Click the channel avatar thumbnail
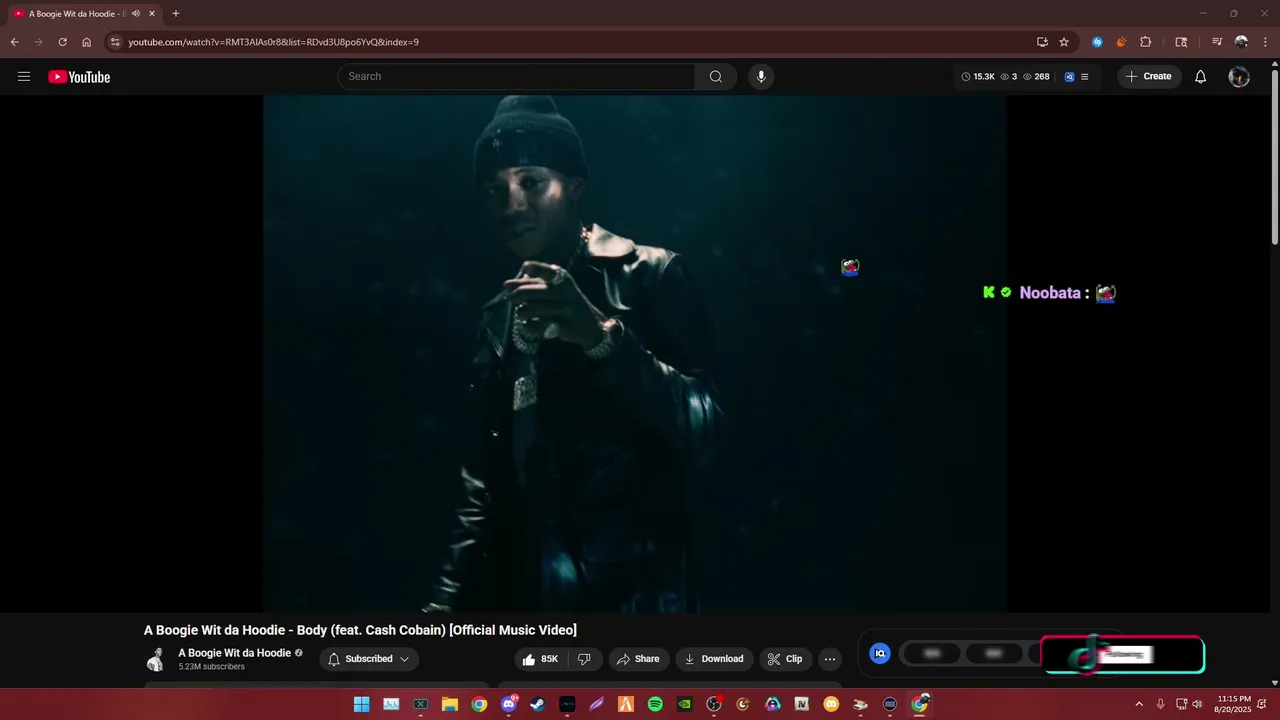The image size is (1280, 720). click(156, 659)
